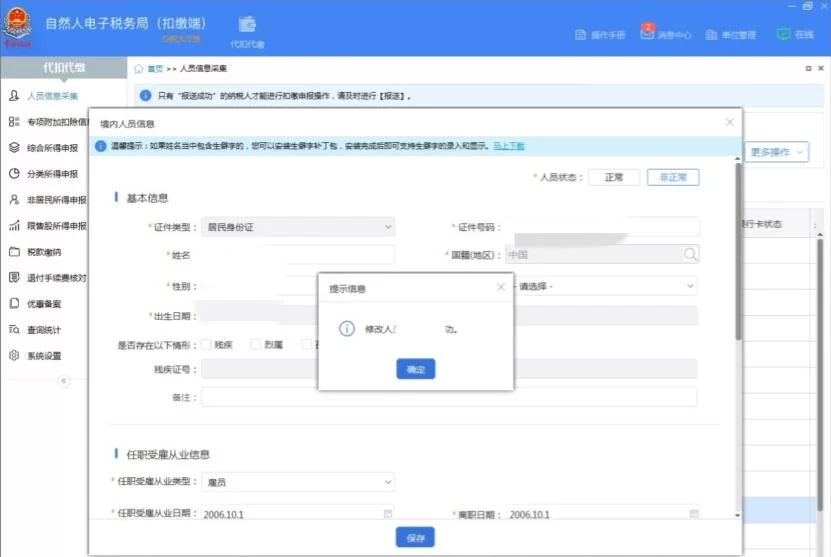Click the search icon in 国籍(地区) field

690,255
